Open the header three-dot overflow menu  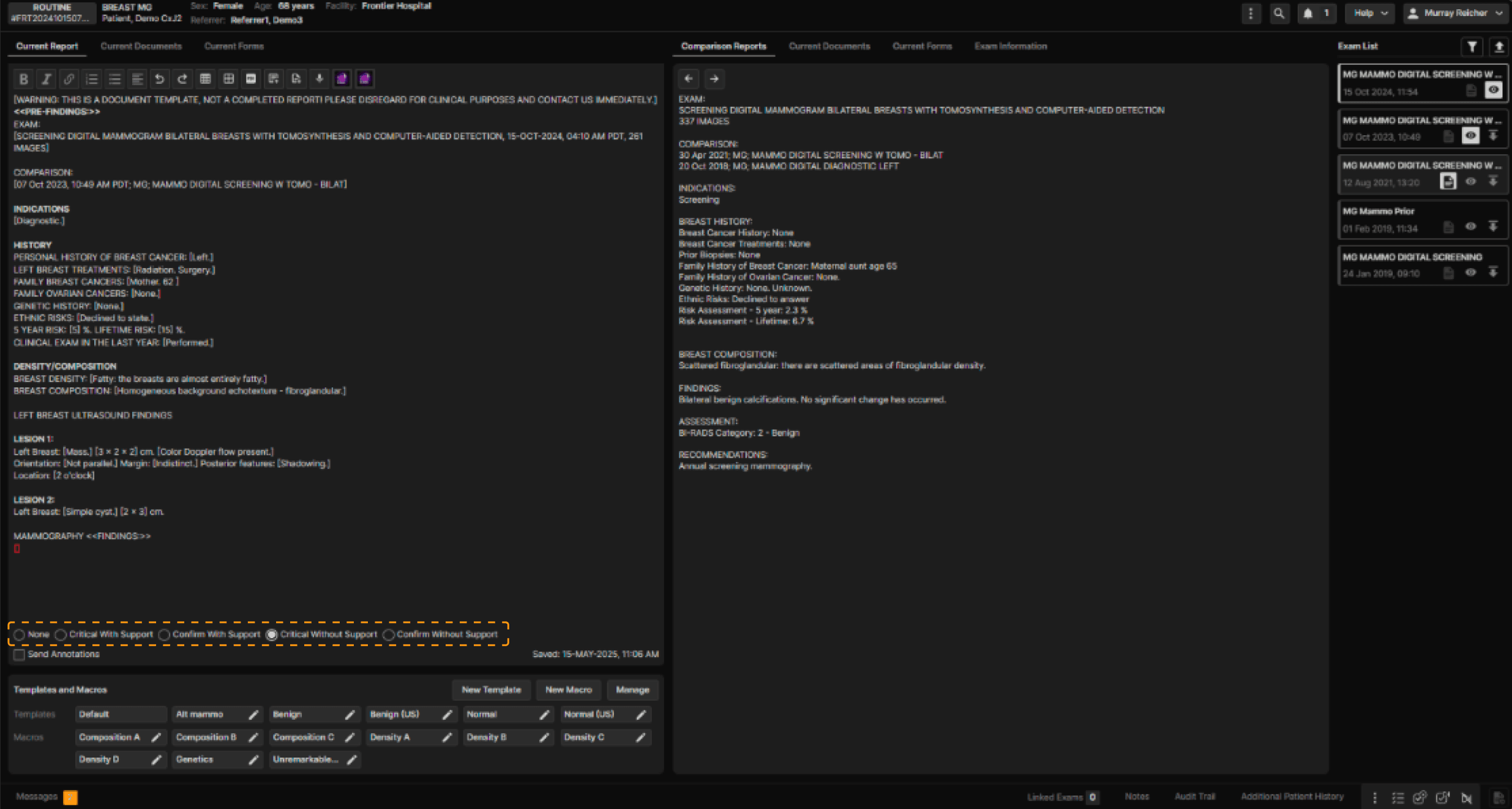(1251, 13)
